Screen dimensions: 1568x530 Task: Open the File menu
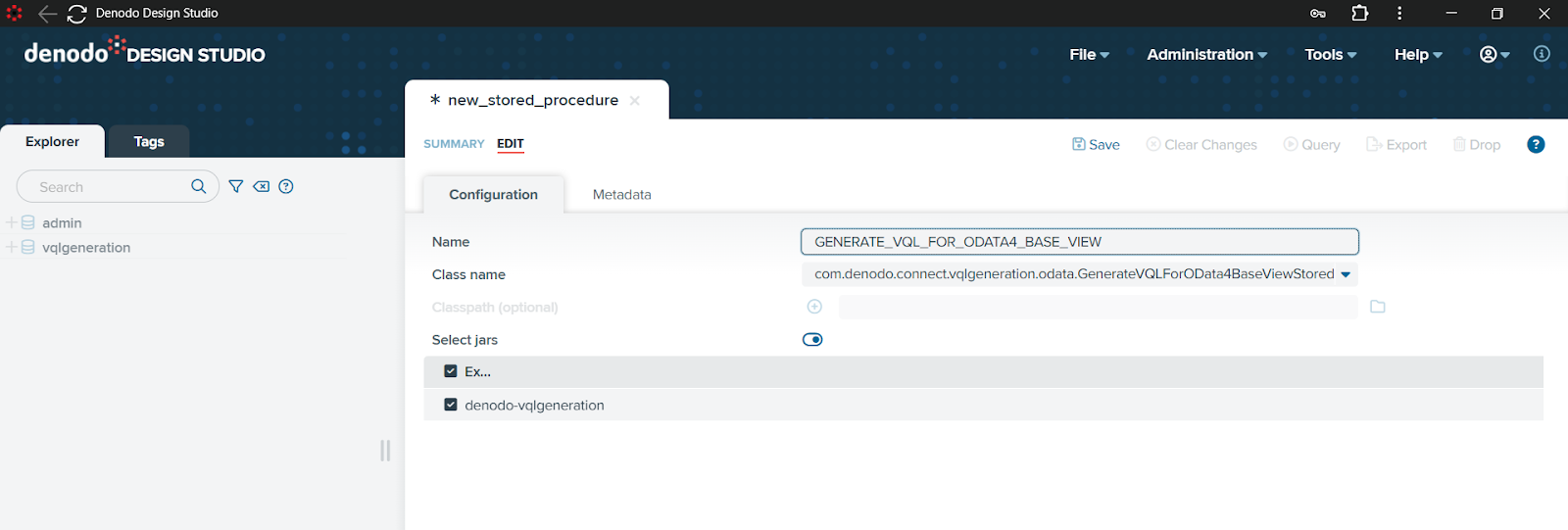pyautogui.click(x=1089, y=54)
